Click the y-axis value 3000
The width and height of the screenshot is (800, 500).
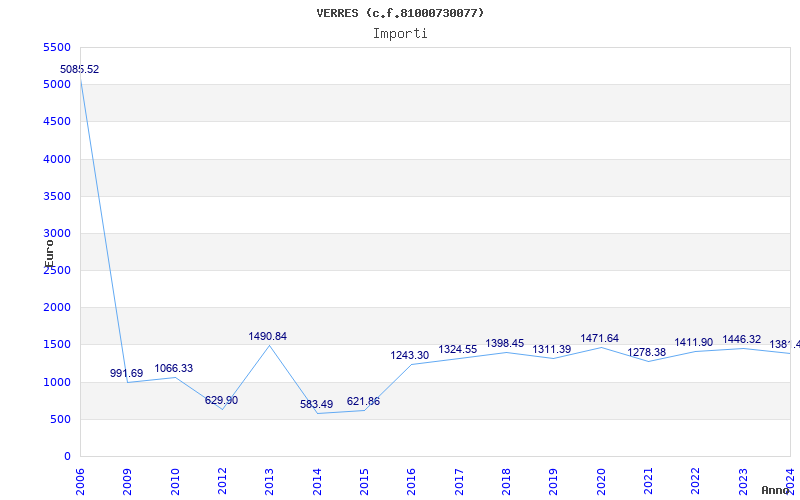(x=57, y=234)
